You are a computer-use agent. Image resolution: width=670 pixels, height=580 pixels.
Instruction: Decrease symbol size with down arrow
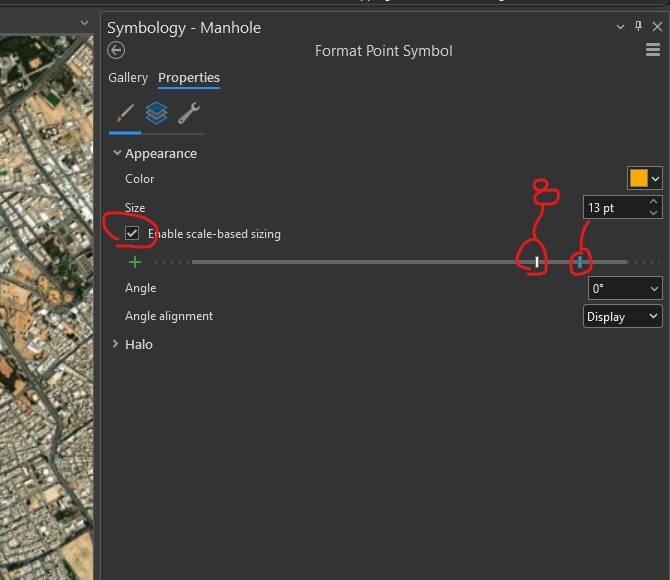pyautogui.click(x=654, y=213)
